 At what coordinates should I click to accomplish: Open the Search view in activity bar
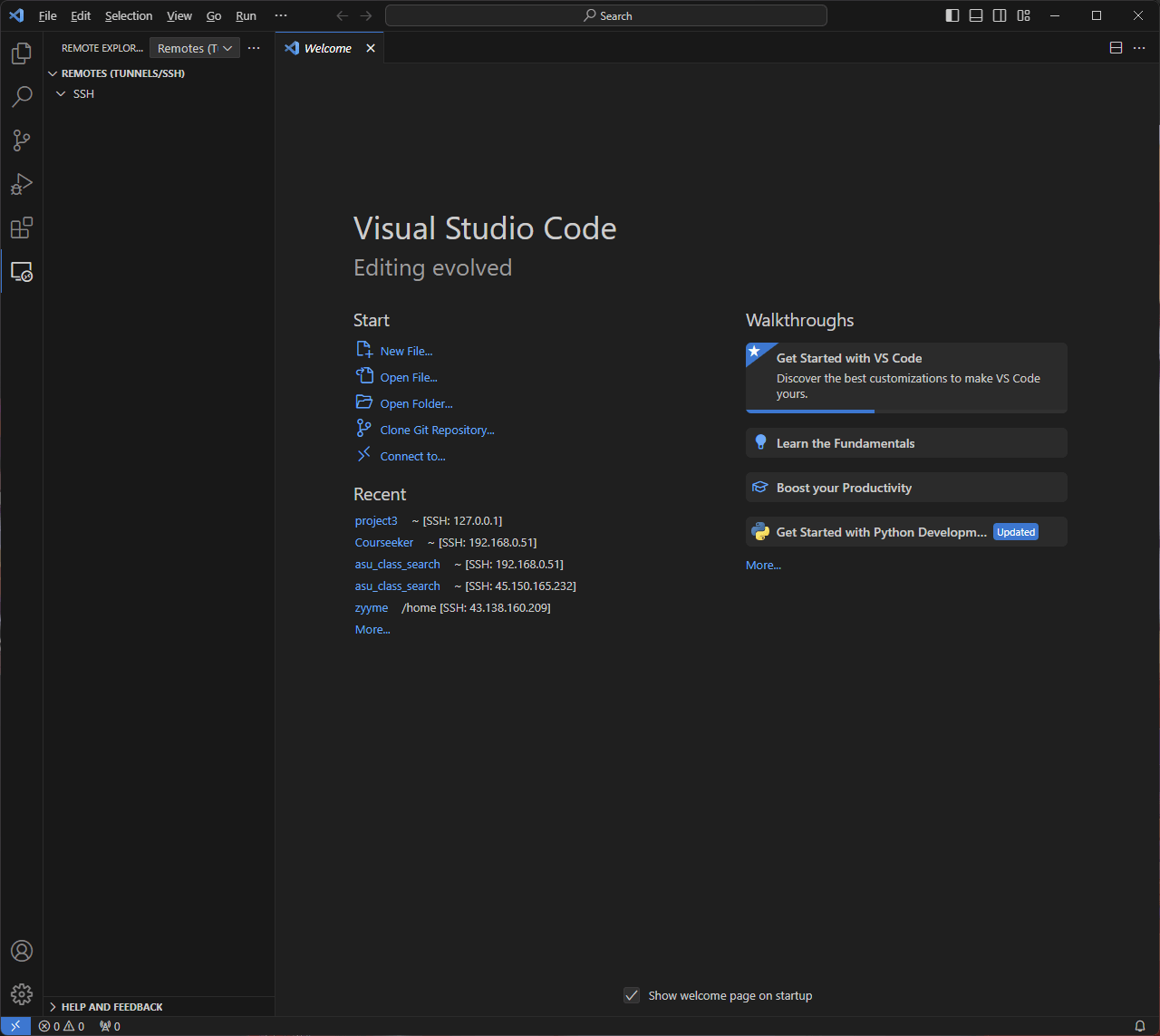pyautogui.click(x=22, y=97)
